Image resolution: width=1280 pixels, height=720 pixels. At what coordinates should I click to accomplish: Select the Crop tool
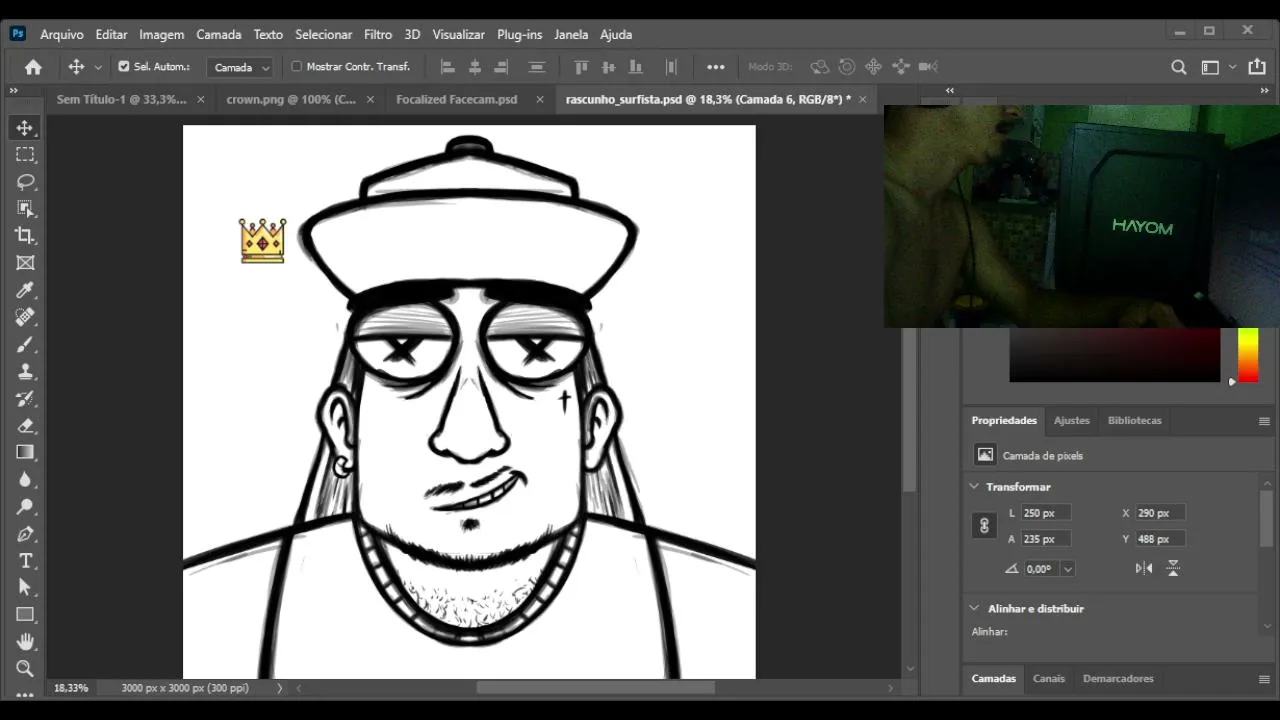[x=25, y=235]
